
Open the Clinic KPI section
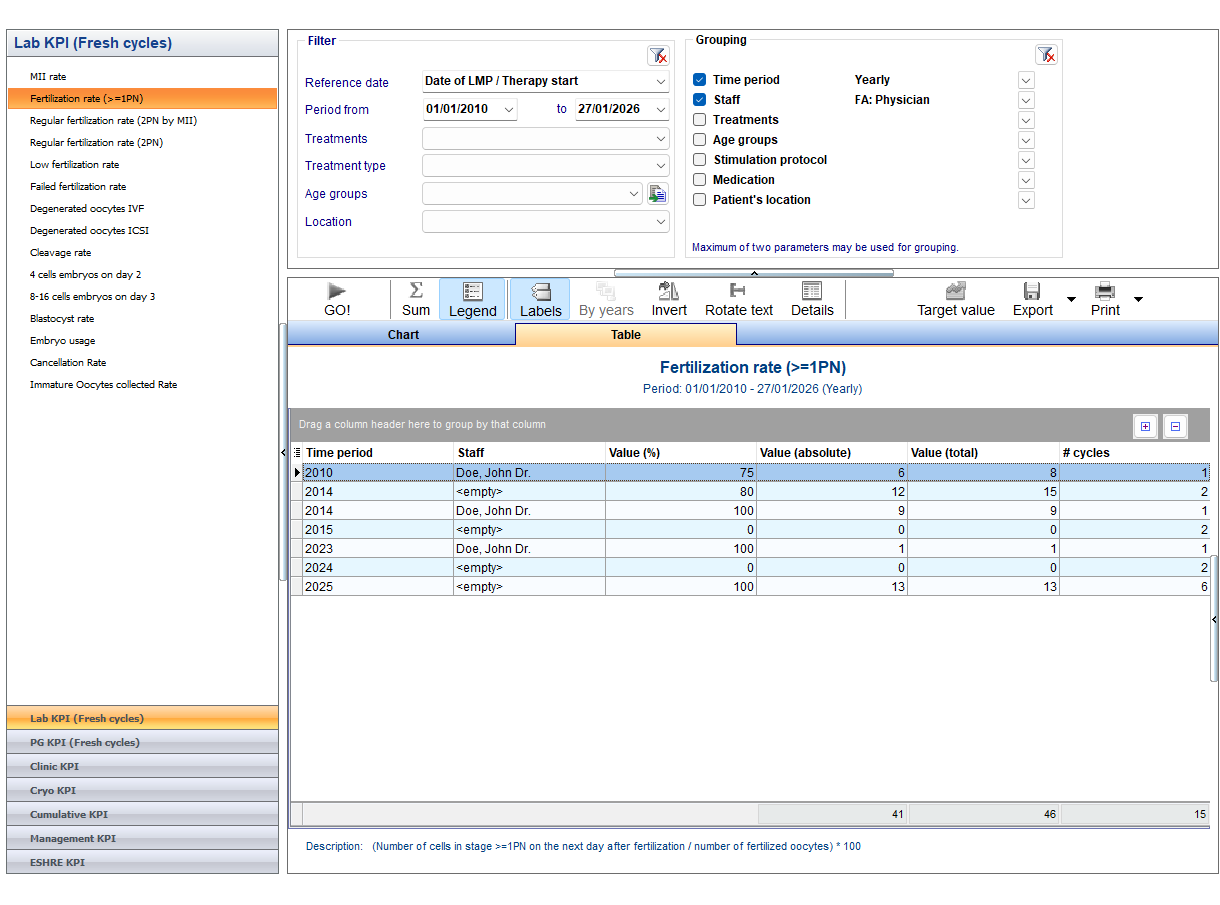[142, 767]
